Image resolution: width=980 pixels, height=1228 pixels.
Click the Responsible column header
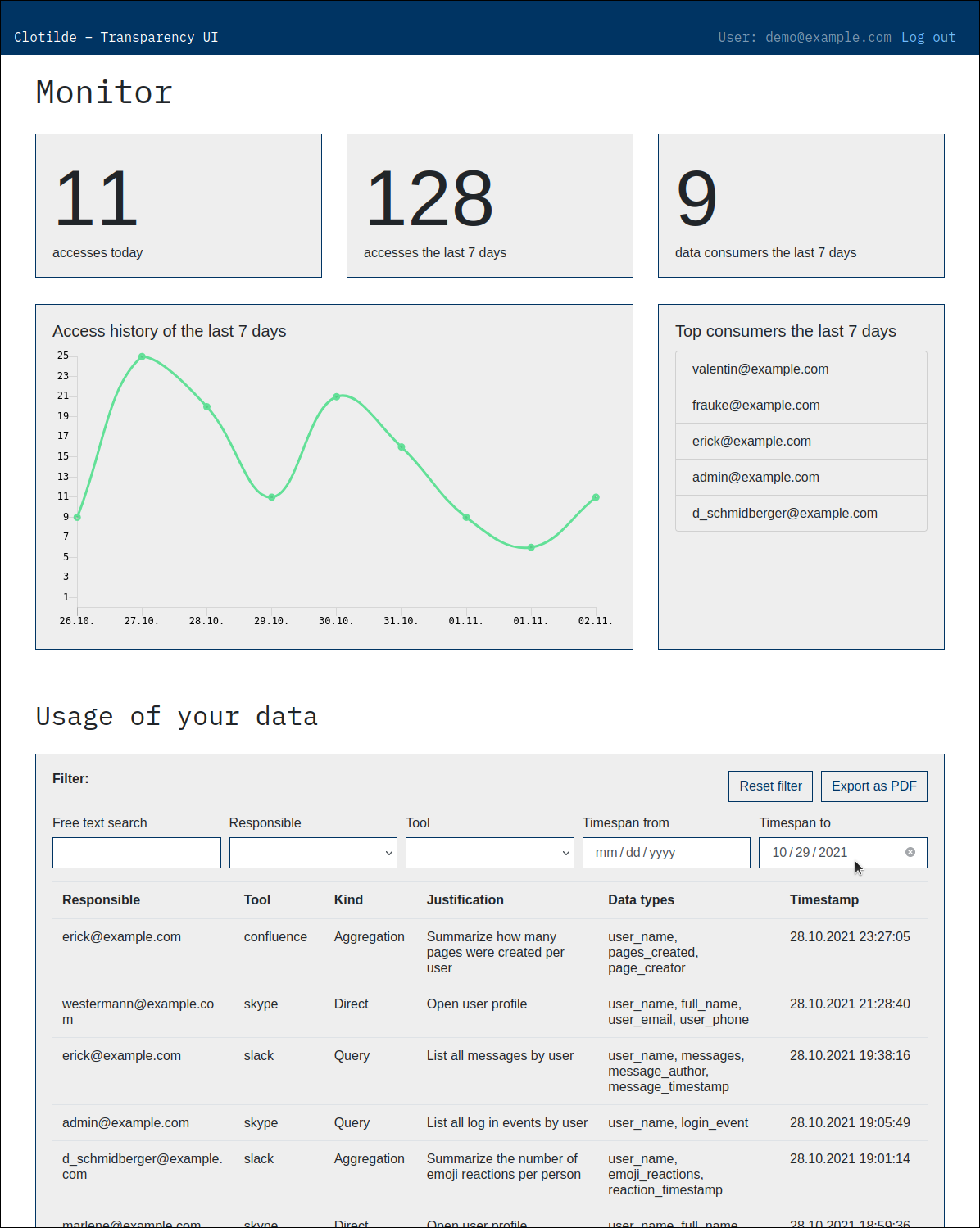[101, 899]
